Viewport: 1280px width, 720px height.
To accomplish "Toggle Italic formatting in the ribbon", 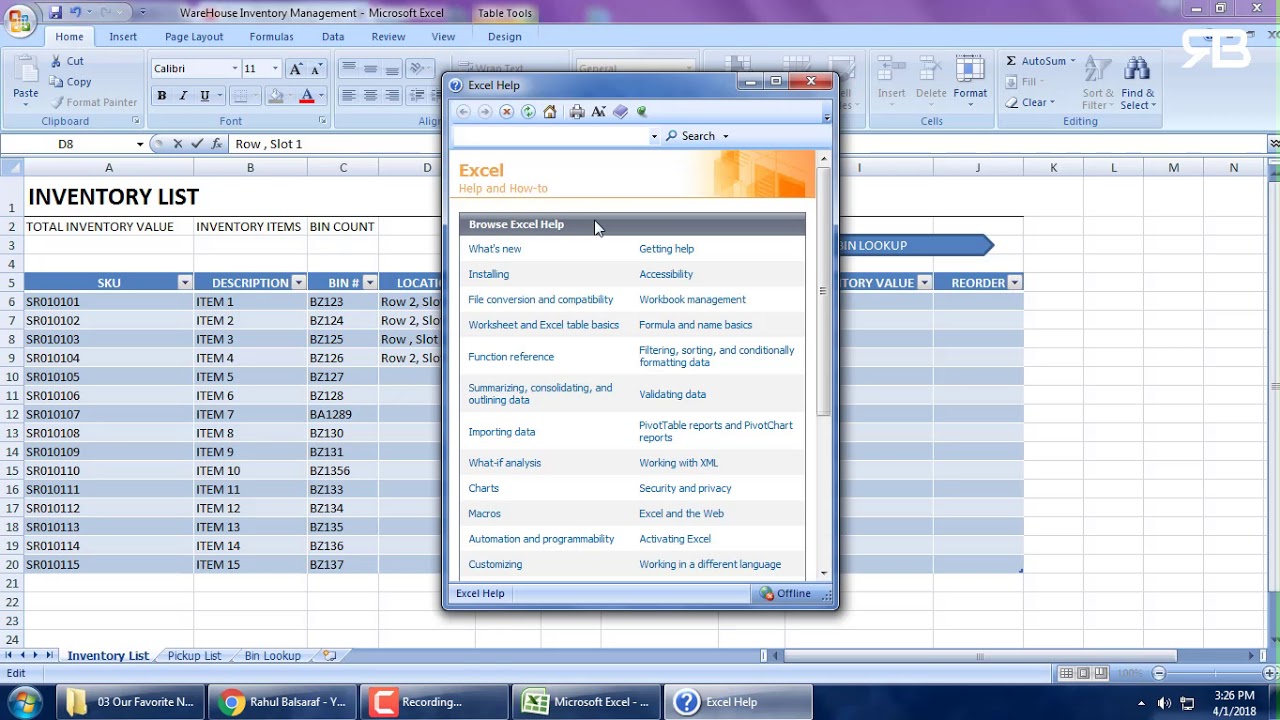I will (183, 96).
